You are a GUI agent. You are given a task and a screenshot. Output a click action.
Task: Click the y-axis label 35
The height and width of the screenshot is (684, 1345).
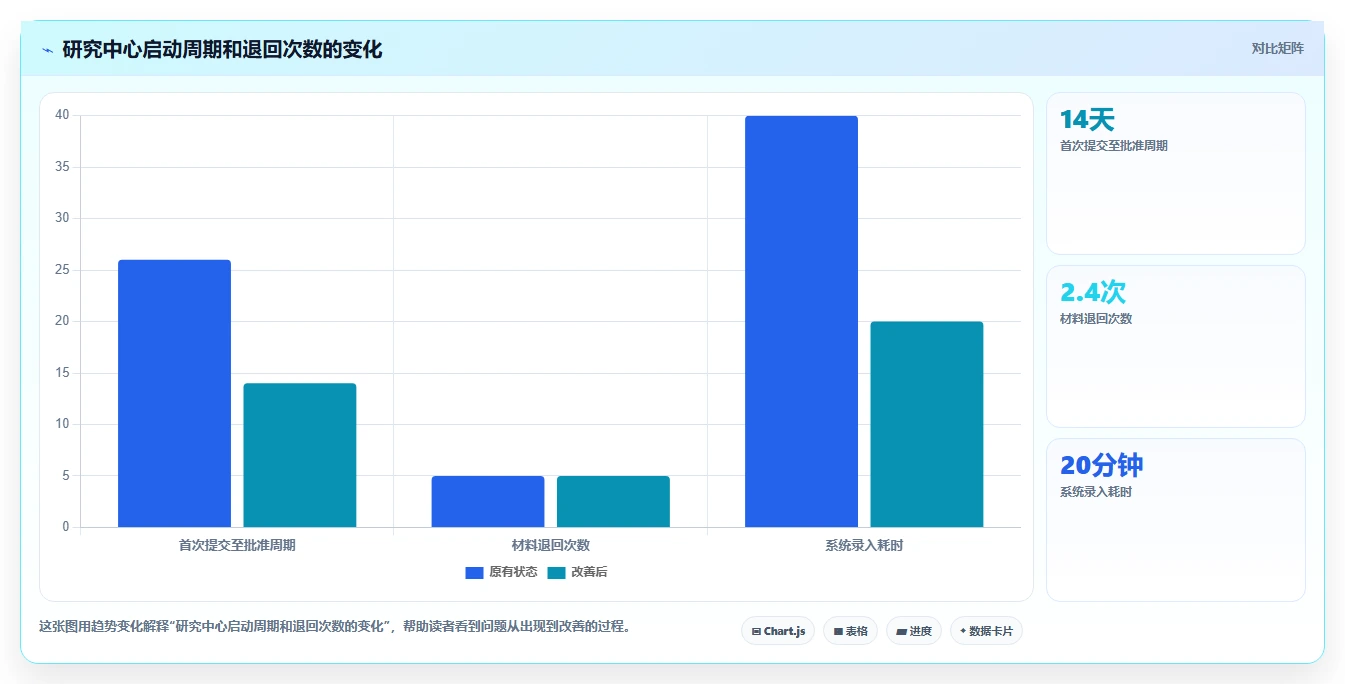(62, 167)
